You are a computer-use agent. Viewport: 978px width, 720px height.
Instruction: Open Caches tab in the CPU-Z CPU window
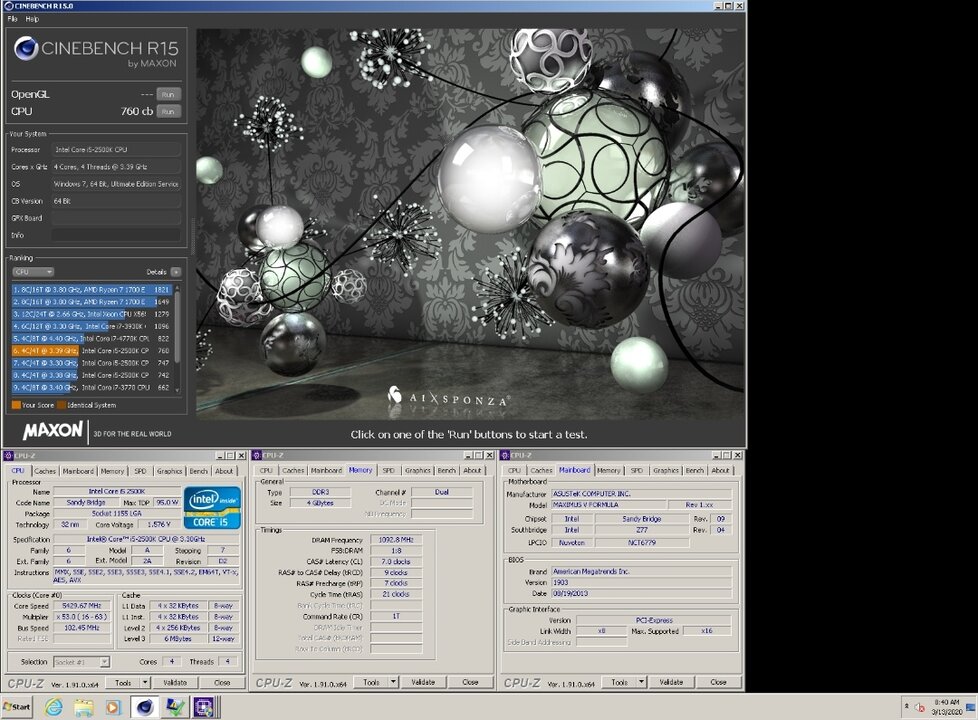(45, 471)
